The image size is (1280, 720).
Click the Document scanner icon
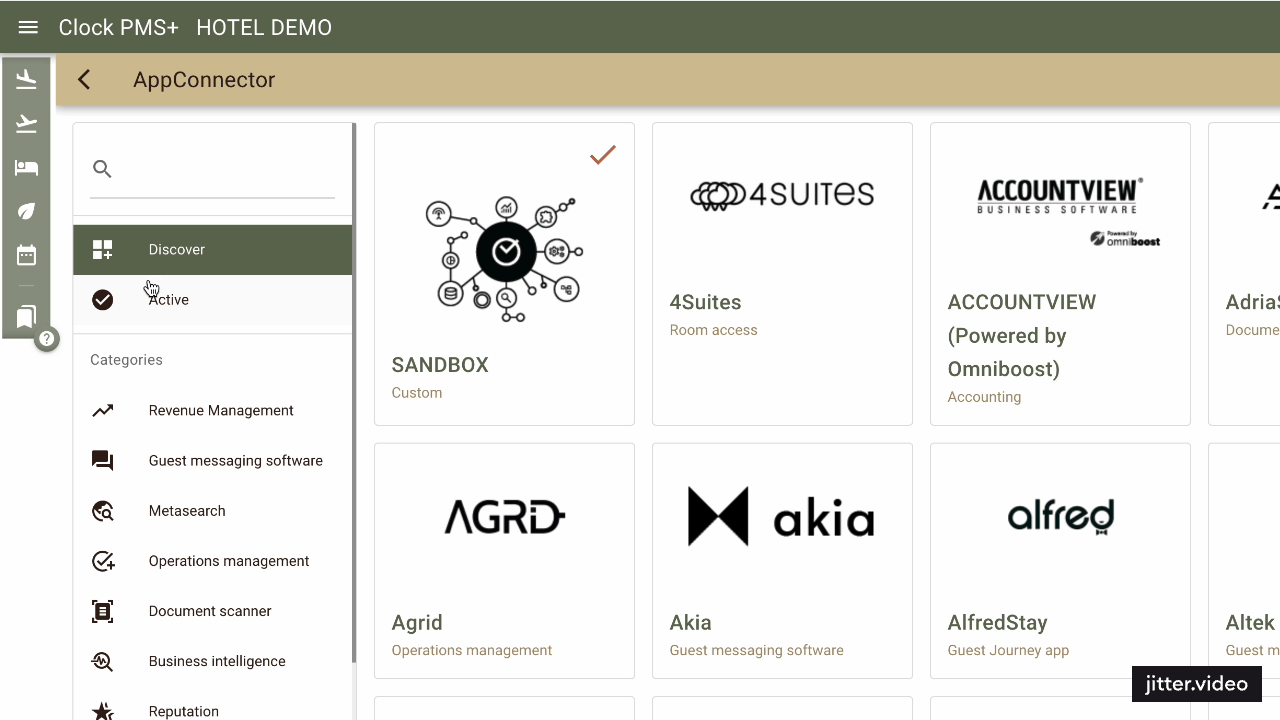point(102,611)
